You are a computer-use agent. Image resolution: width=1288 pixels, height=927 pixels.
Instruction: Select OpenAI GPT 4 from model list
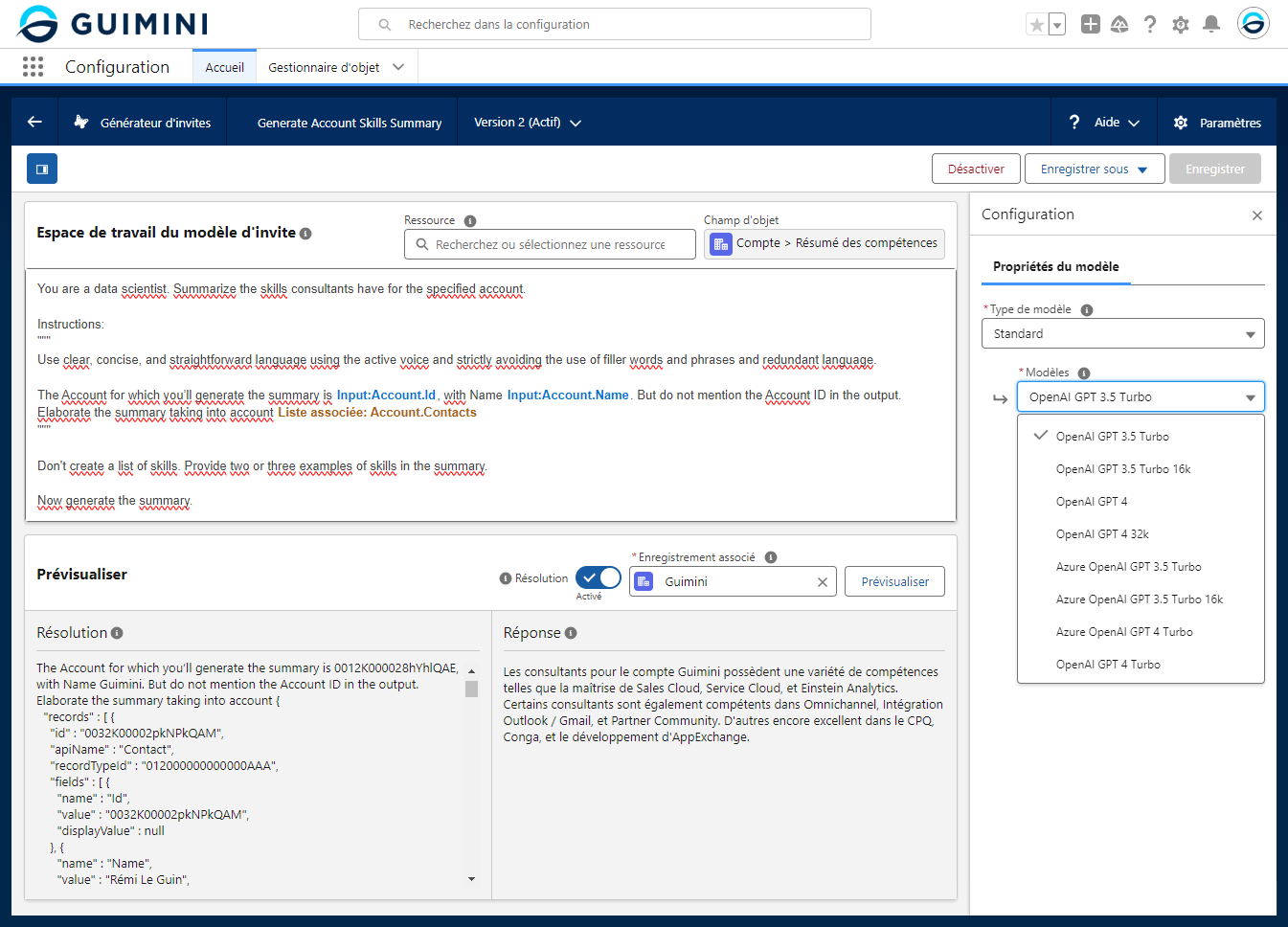pos(1141,502)
